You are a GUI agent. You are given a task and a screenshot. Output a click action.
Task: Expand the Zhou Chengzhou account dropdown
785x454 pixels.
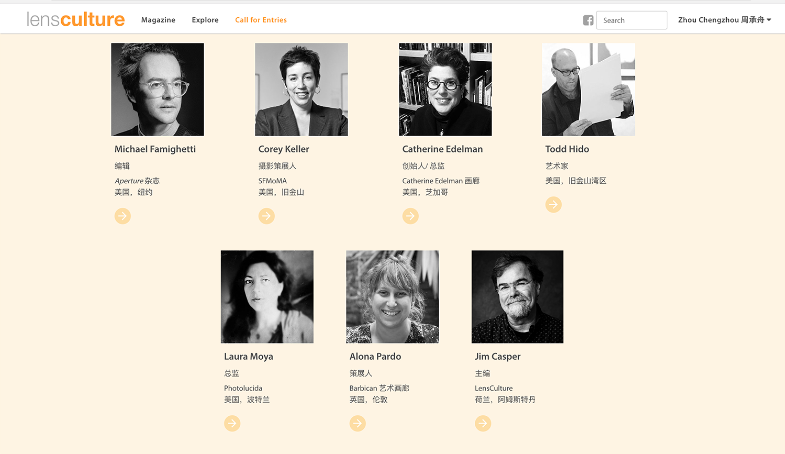pyautogui.click(x=724, y=20)
